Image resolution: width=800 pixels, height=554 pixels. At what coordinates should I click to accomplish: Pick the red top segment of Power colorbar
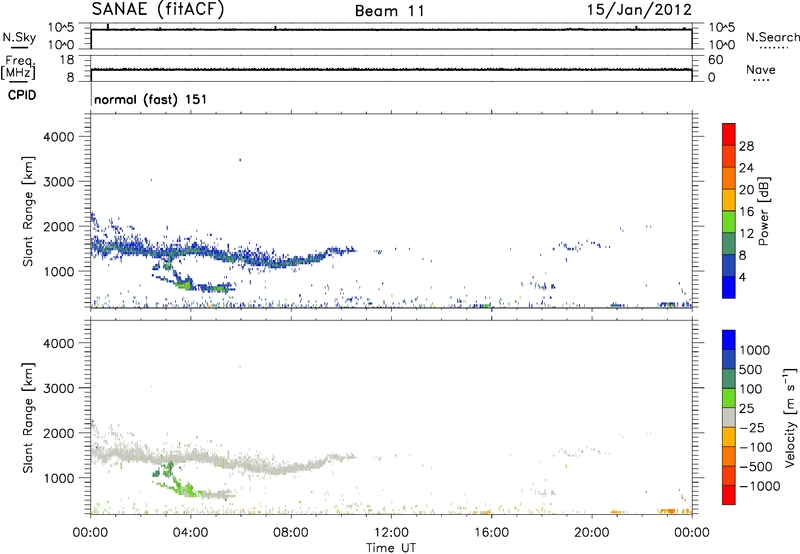point(729,134)
